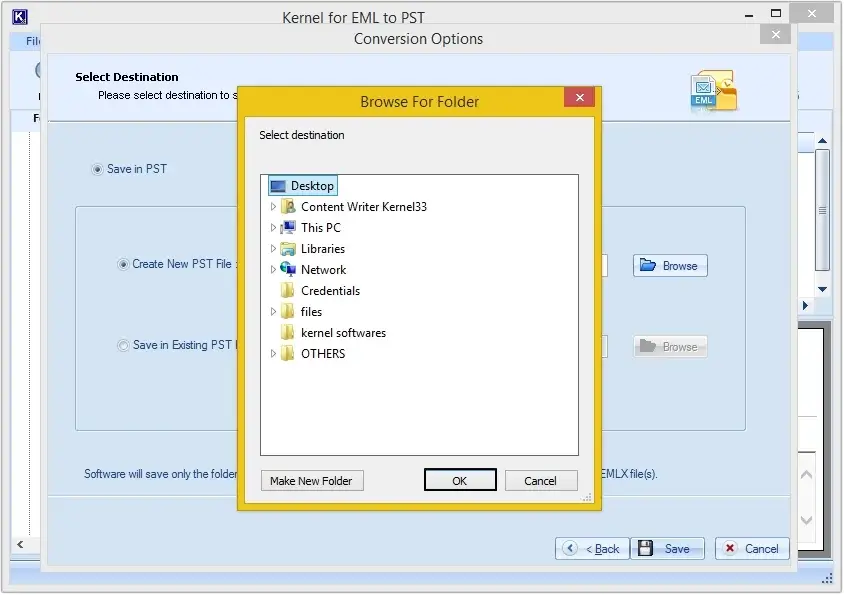
Task: Click Browse for Create New PST File
Action: tap(670, 266)
